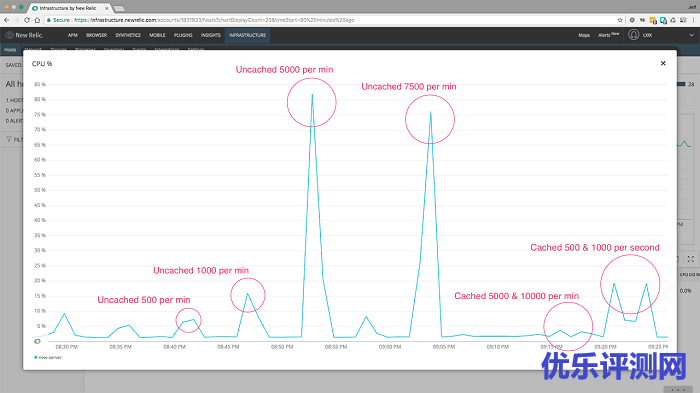Viewport: 700px width, 393px height.
Task: Click the 09:20 PM axis label
Action: [605, 347]
